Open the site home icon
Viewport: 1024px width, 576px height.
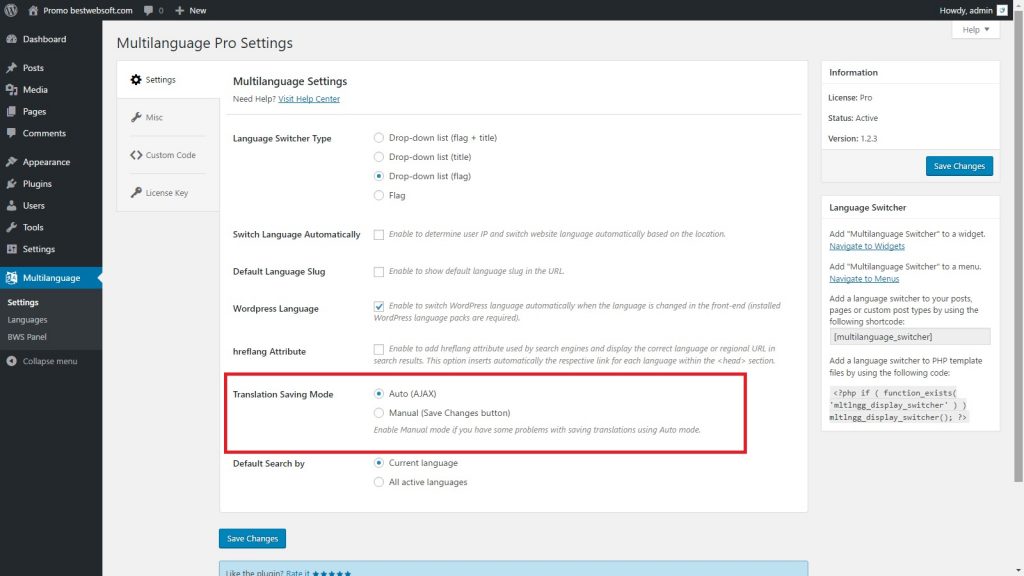click(x=33, y=10)
